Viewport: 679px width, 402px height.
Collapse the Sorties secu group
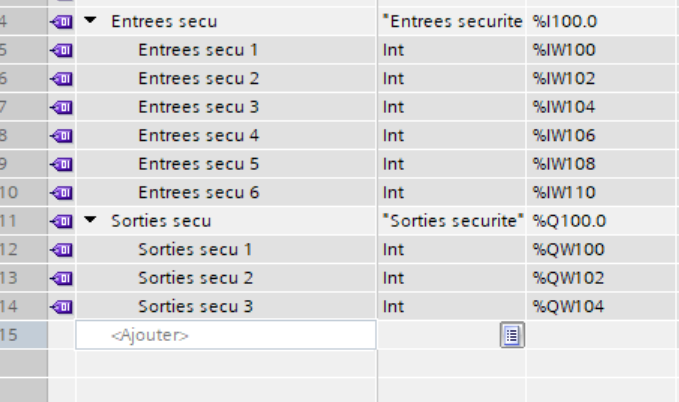pyautogui.click(x=92, y=221)
